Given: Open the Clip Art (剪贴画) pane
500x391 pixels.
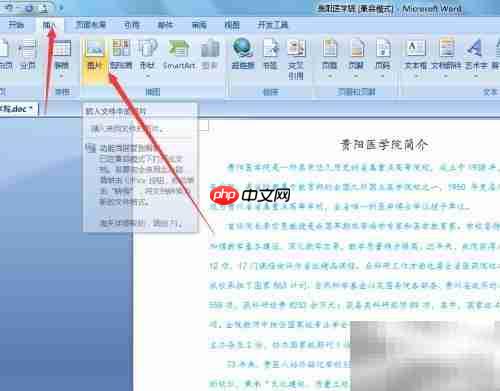Looking at the screenshot, I should (x=121, y=55).
